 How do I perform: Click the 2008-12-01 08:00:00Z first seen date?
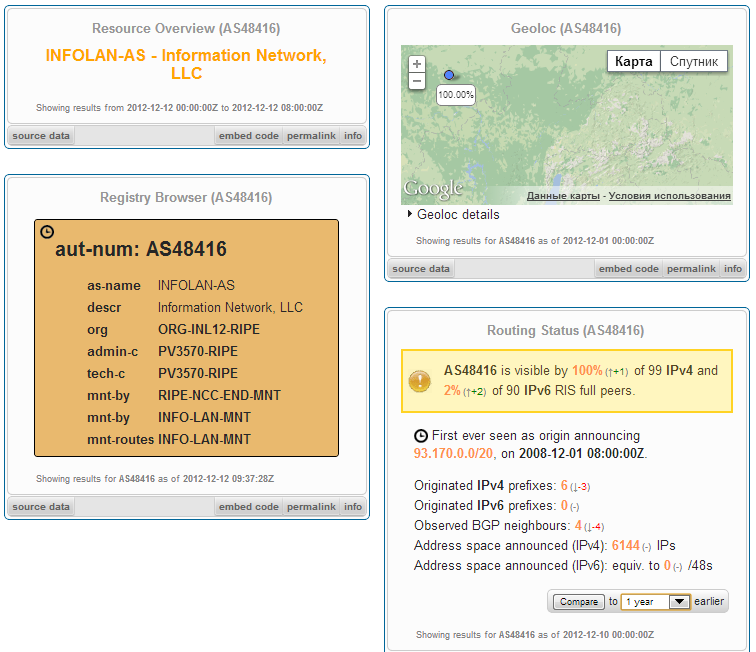click(581, 453)
